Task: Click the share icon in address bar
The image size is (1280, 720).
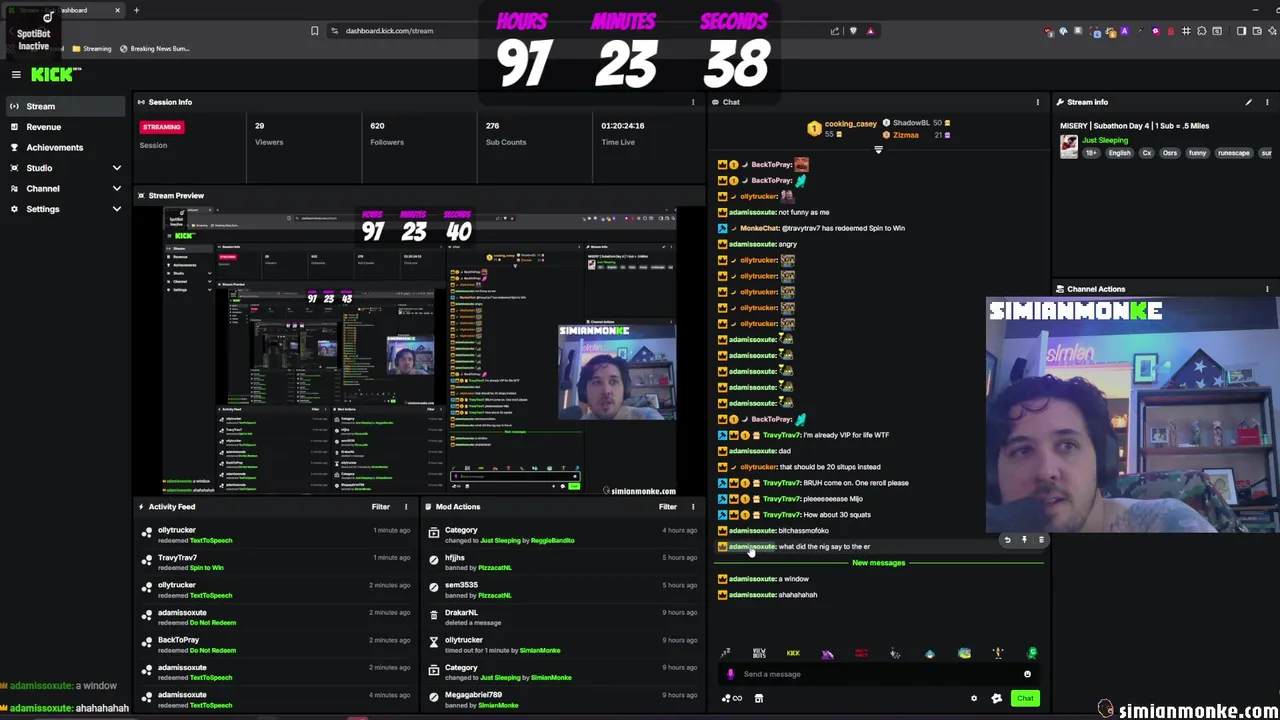Action: click(x=835, y=31)
